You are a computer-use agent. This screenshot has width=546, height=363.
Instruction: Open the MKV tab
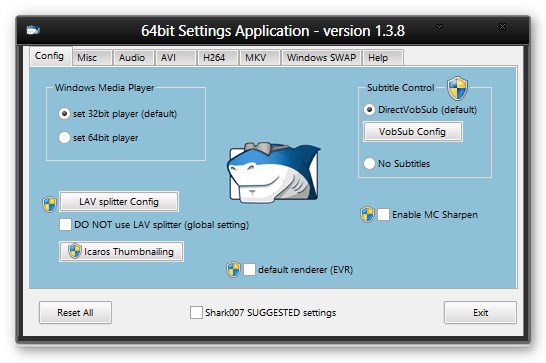tap(260, 57)
